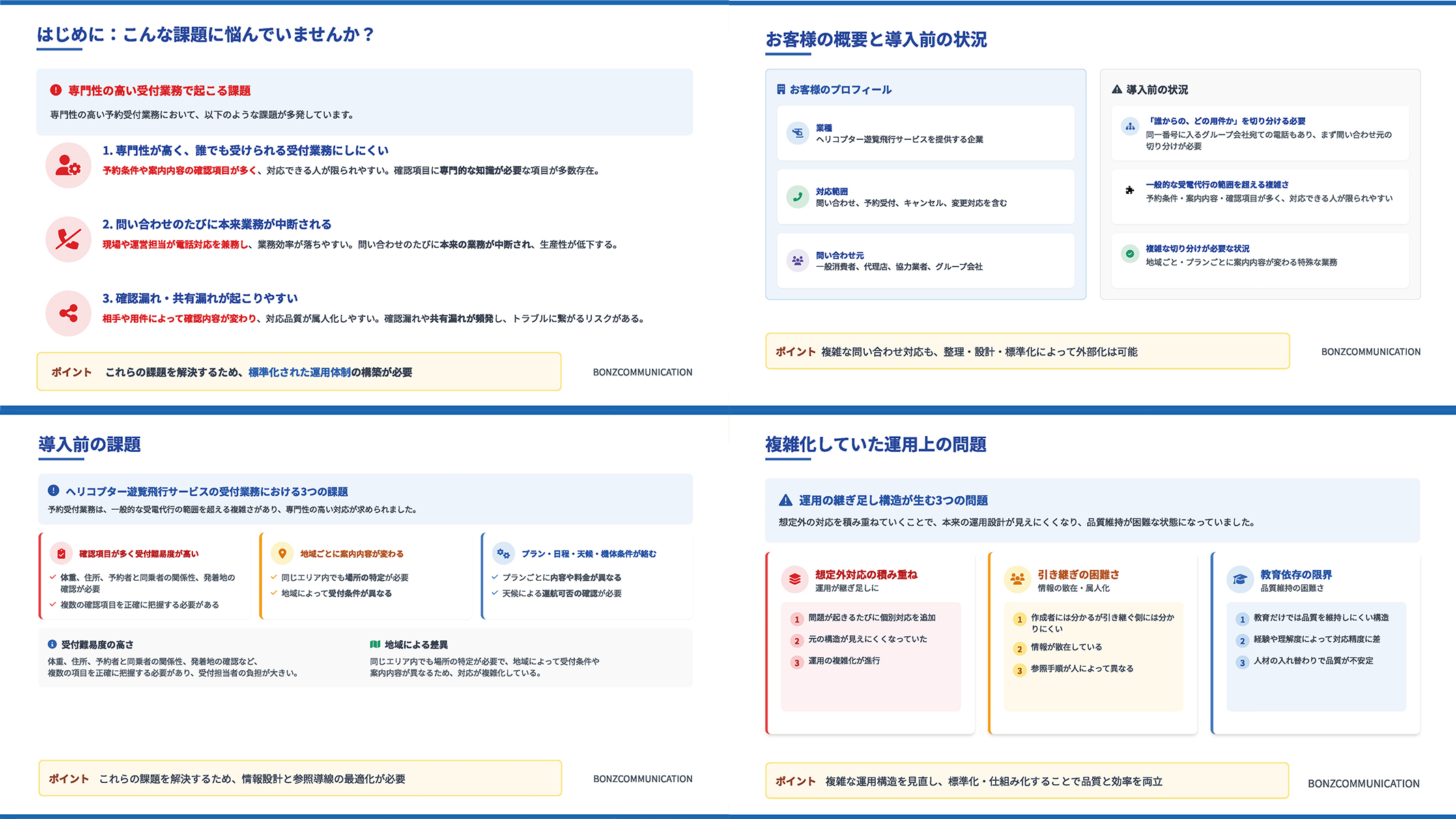Click the 標準化された運用体制 highlighted link text
This screenshot has width=1456, height=819.
299,372
